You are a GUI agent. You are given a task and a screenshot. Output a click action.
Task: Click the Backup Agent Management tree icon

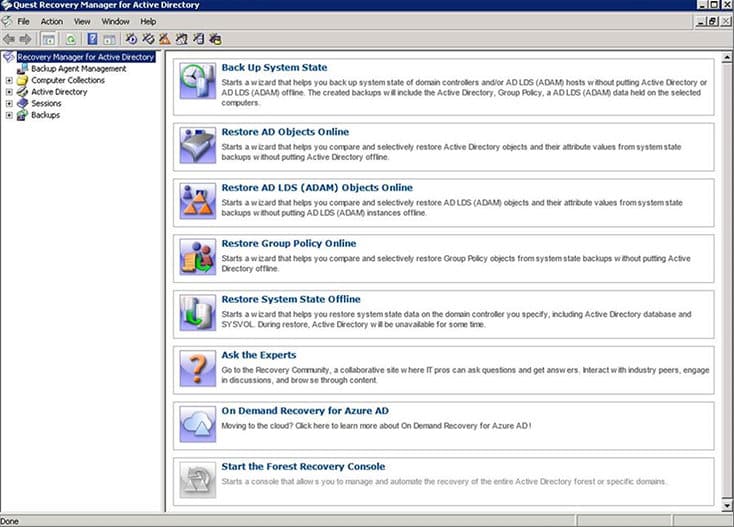(x=22, y=69)
